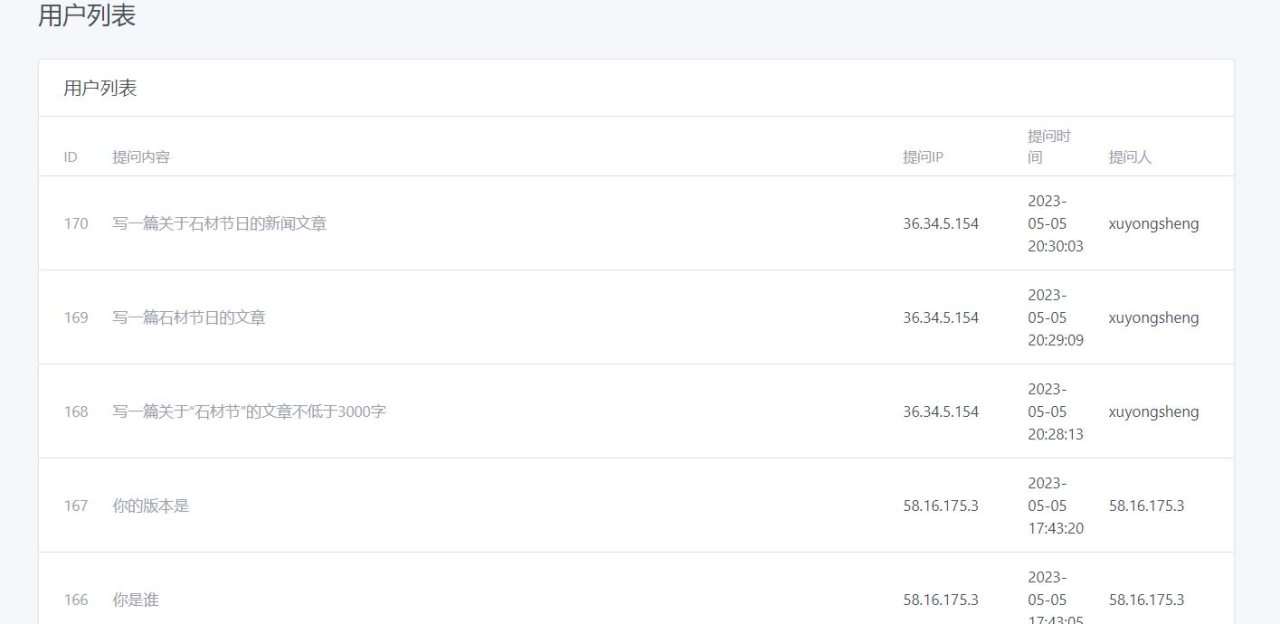Select the 提问人 column header
The height and width of the screenshot is (624, 1280).
(x=1130, y=157)
